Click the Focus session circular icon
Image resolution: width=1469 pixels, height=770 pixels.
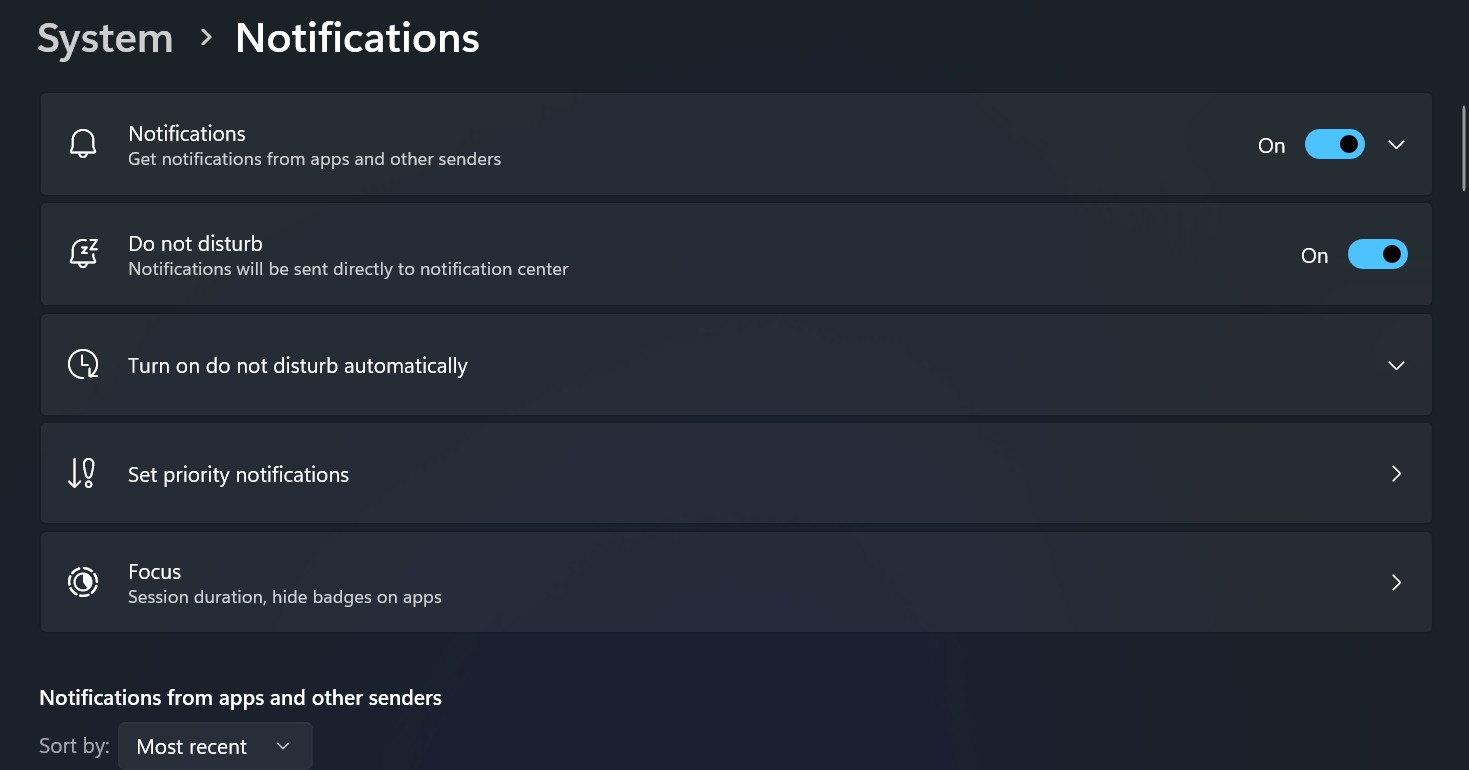[83, 582]
